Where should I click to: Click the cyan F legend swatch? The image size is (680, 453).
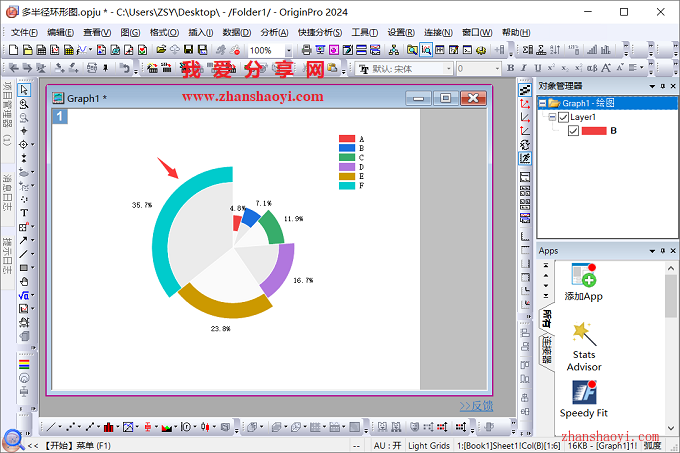[347, 186]
